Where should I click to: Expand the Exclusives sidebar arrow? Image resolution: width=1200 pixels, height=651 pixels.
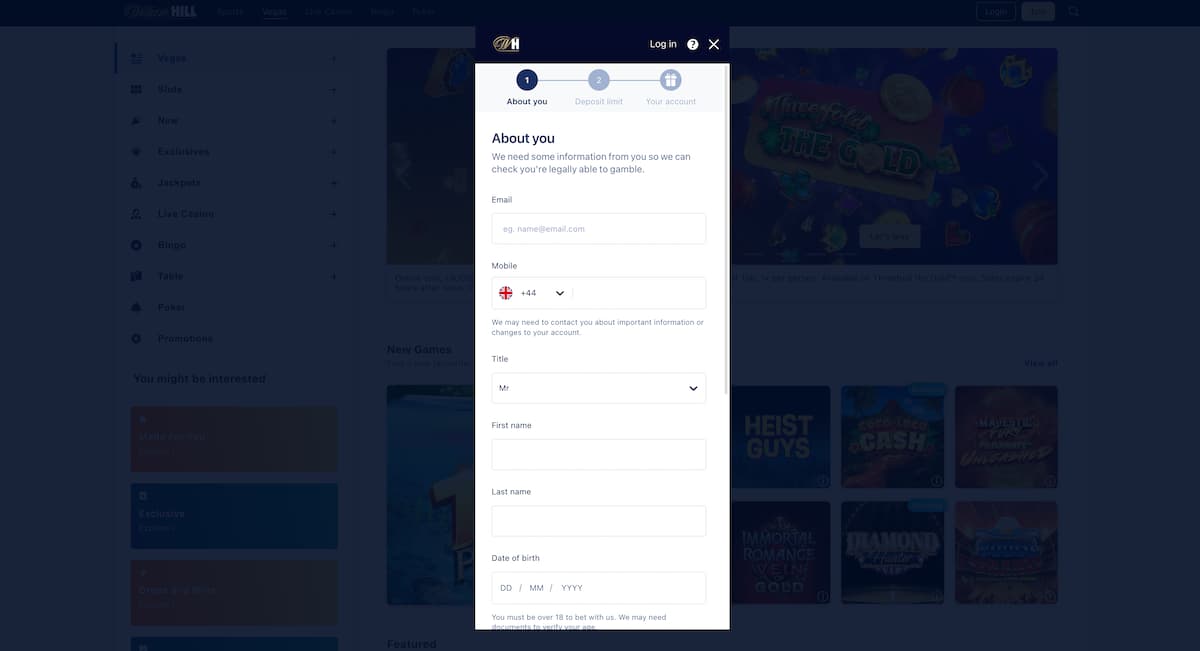coord(333,152)
